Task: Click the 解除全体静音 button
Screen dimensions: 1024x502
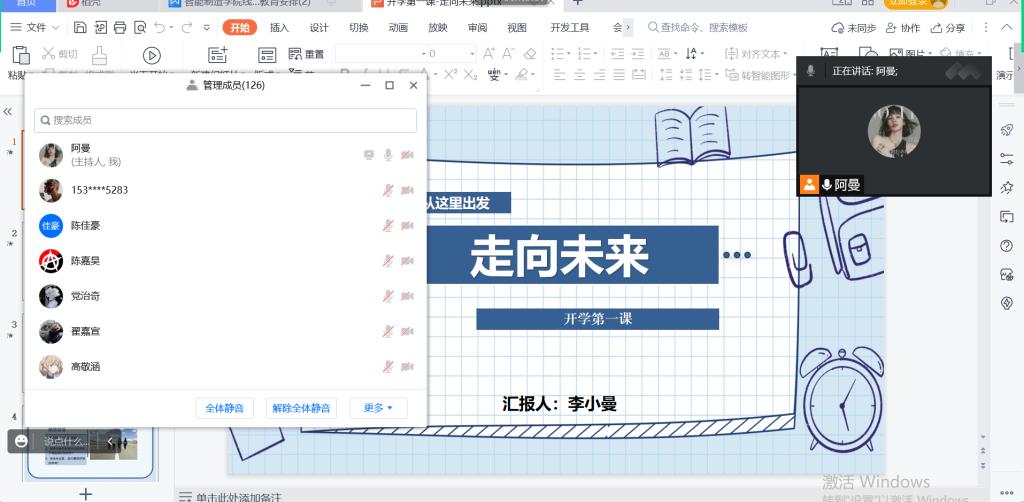Action: (x=301, y=408)
